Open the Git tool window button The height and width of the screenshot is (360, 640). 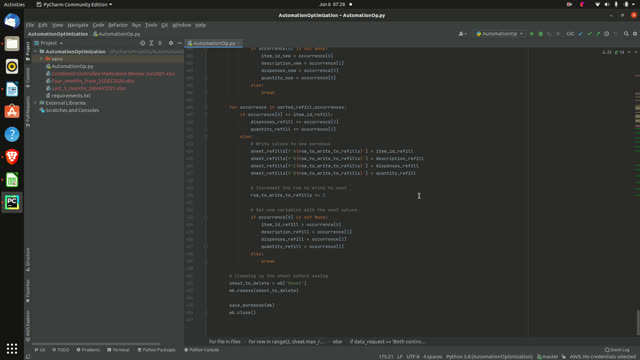pyautogui.click(x=40, y=350)
